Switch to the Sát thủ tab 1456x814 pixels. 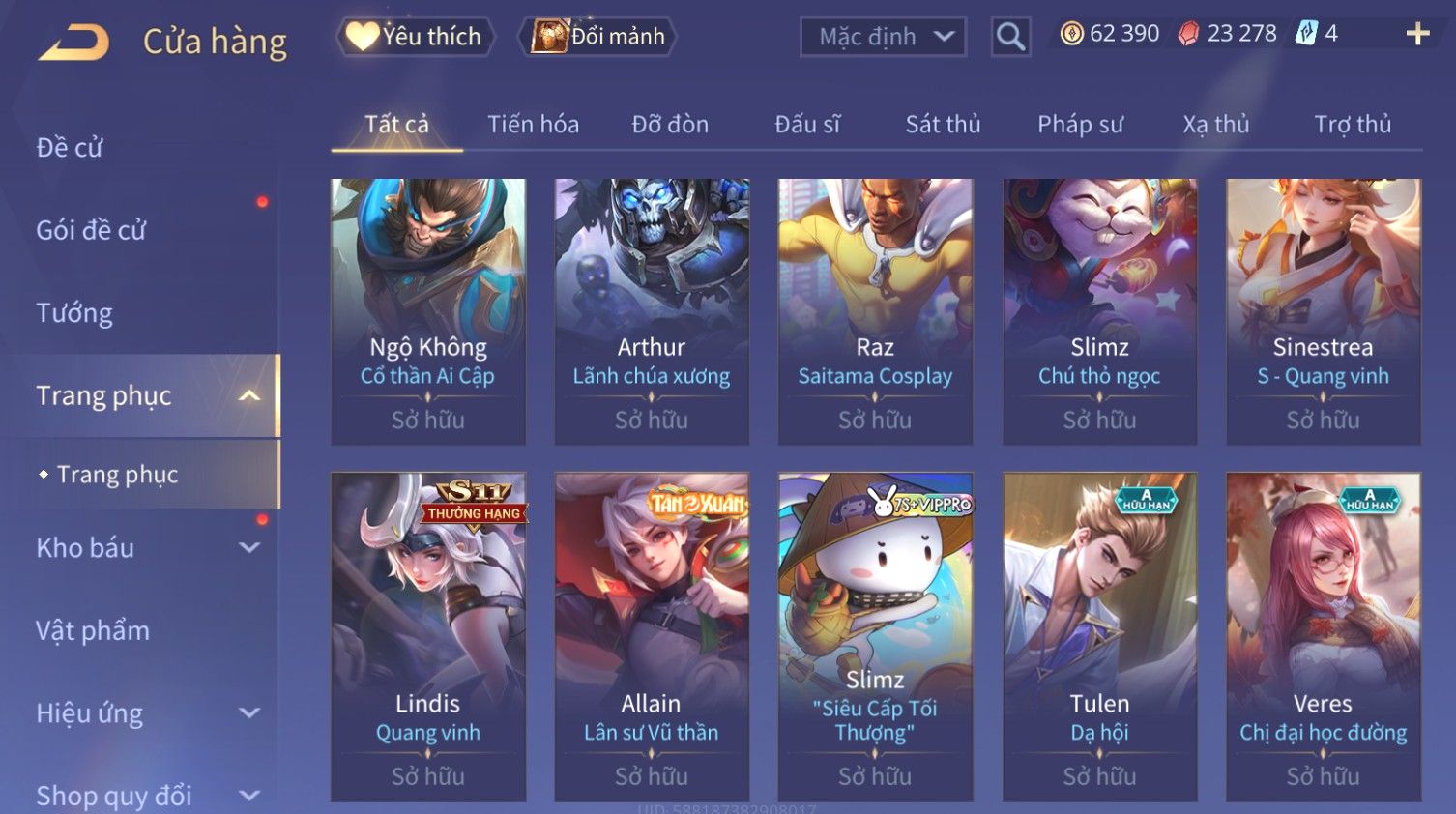pos(943,124)
